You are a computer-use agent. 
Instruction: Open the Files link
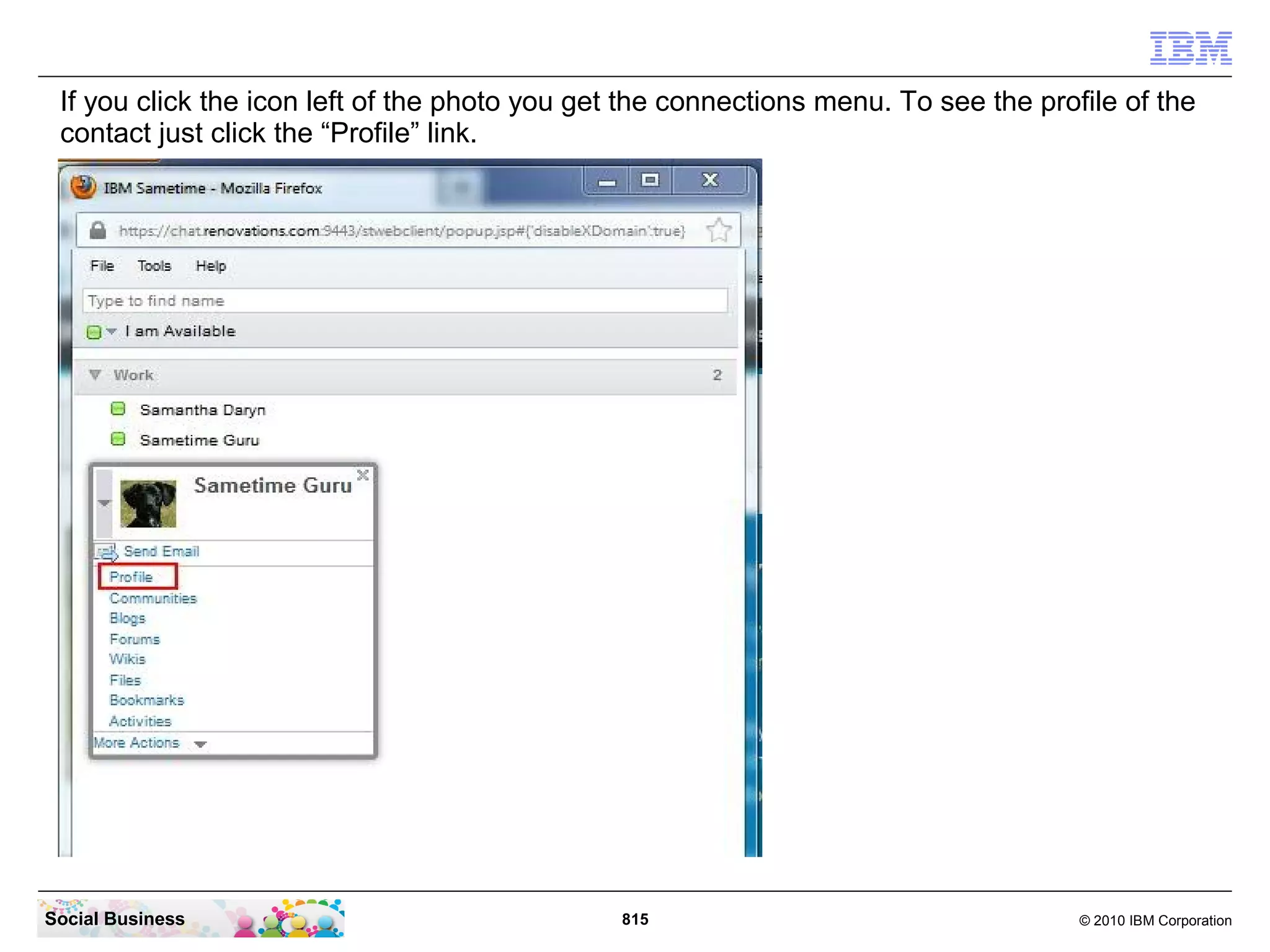(x=125, y=680)
